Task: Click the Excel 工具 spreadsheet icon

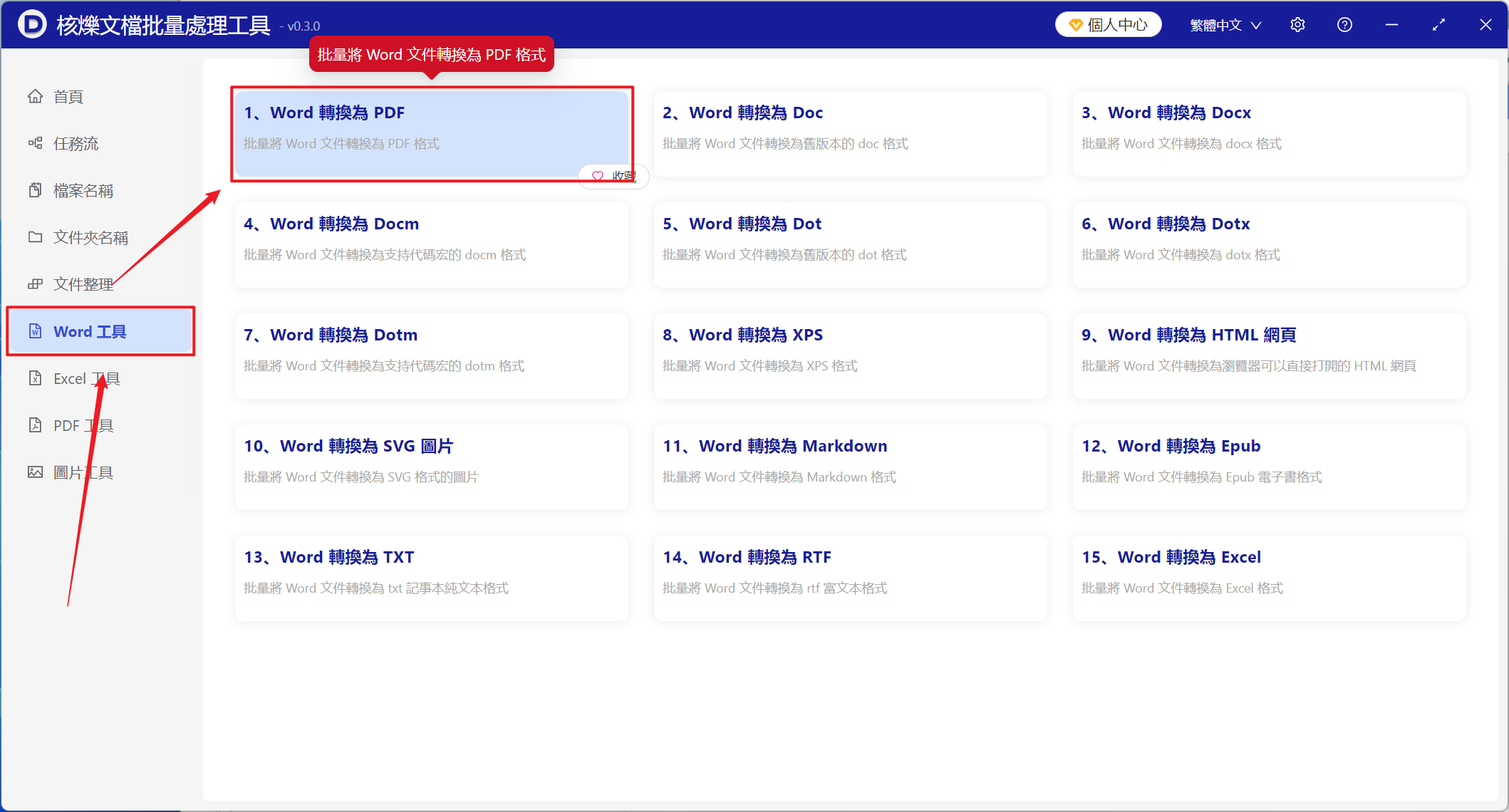Action: coord(35,378)
